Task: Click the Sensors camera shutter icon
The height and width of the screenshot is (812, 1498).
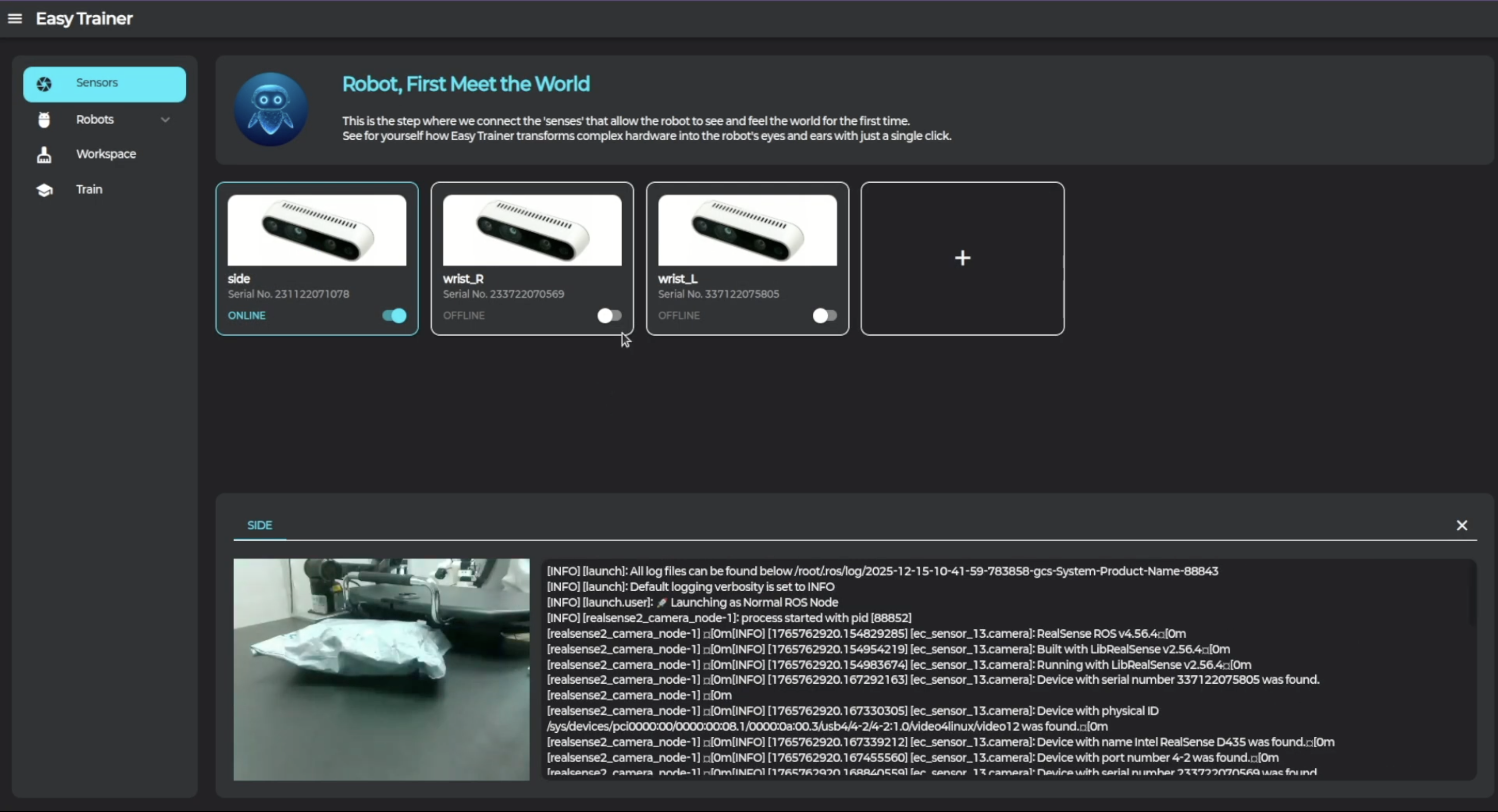Action: pos(44,84)
